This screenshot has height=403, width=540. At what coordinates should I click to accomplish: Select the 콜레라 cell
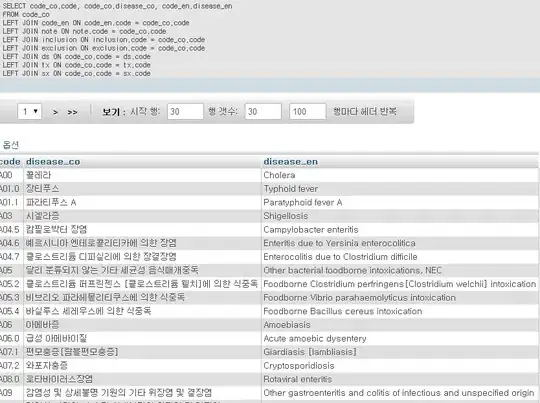click(x=142, y=175)
